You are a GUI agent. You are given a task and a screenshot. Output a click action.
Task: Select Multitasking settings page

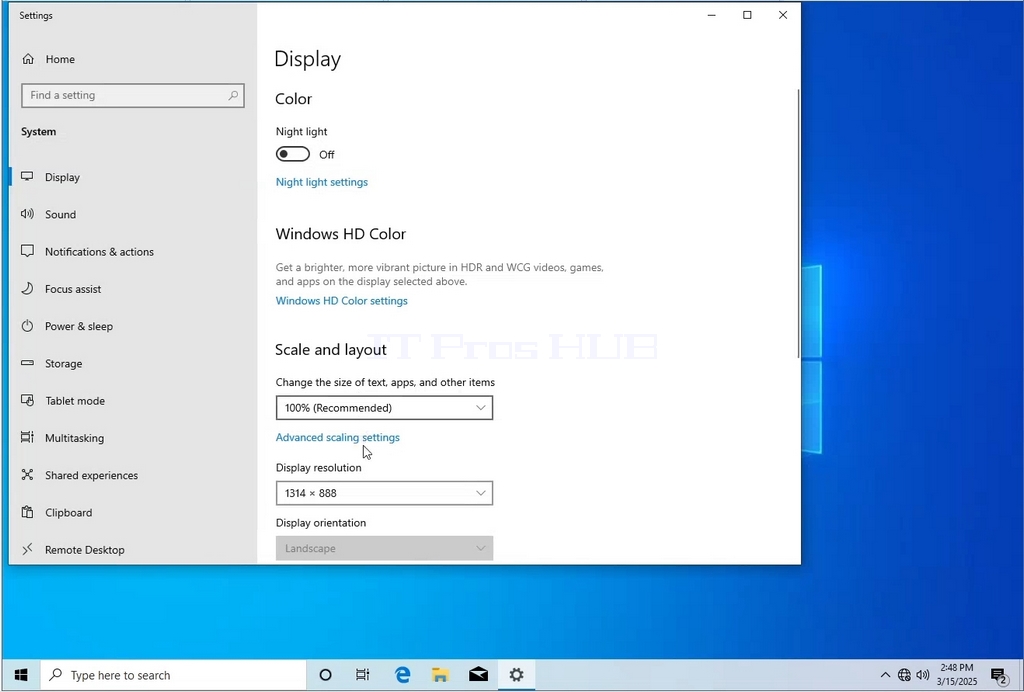click(x=133, y=437)
